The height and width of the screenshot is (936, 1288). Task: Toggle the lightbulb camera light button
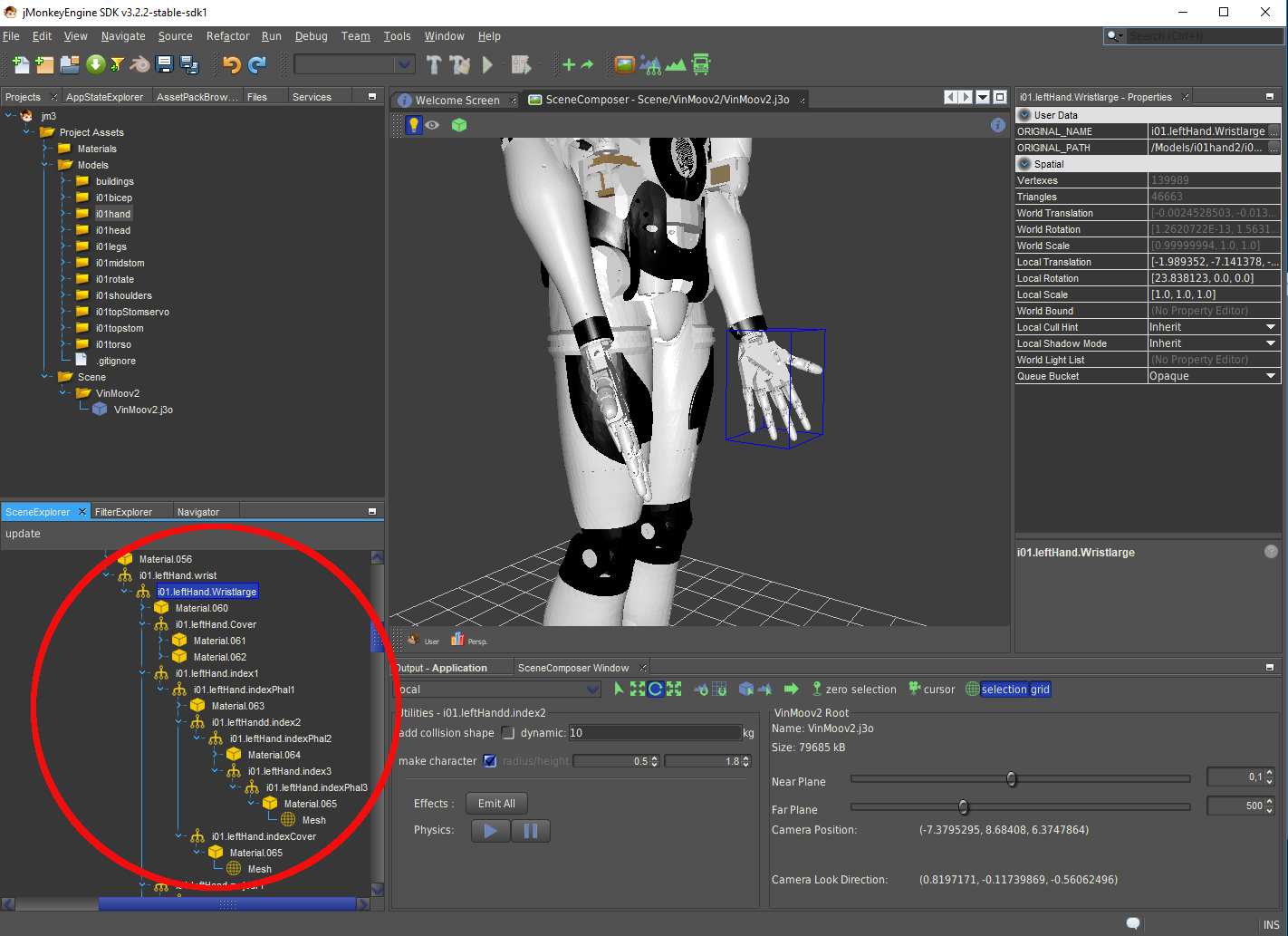(414, 125)
